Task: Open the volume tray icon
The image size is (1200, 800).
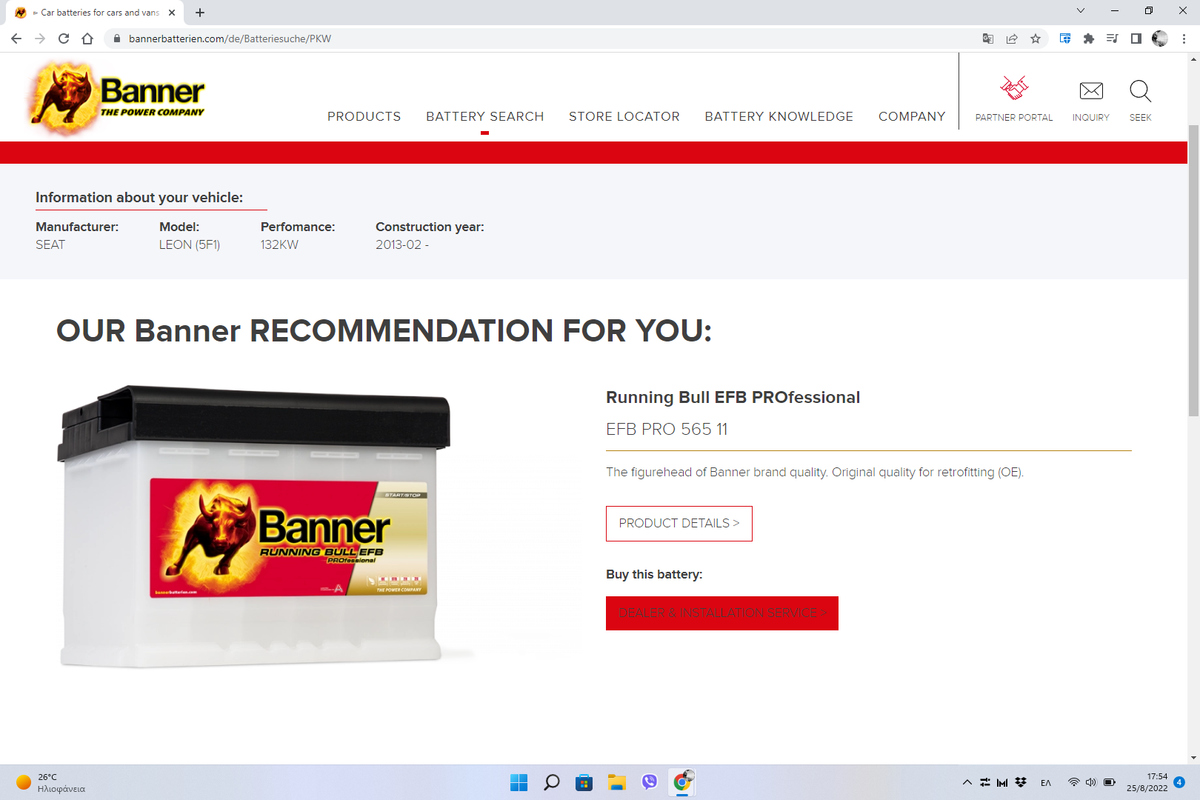Action: click(1091, 782)
